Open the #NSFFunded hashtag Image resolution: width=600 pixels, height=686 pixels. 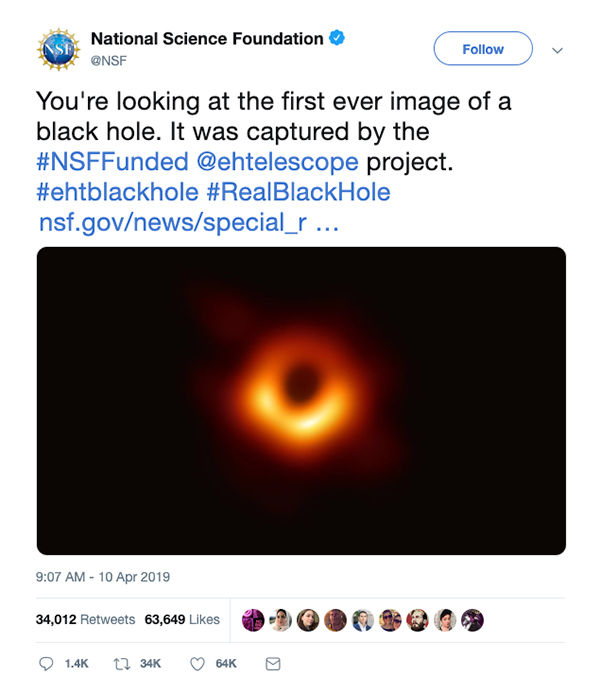110,163
